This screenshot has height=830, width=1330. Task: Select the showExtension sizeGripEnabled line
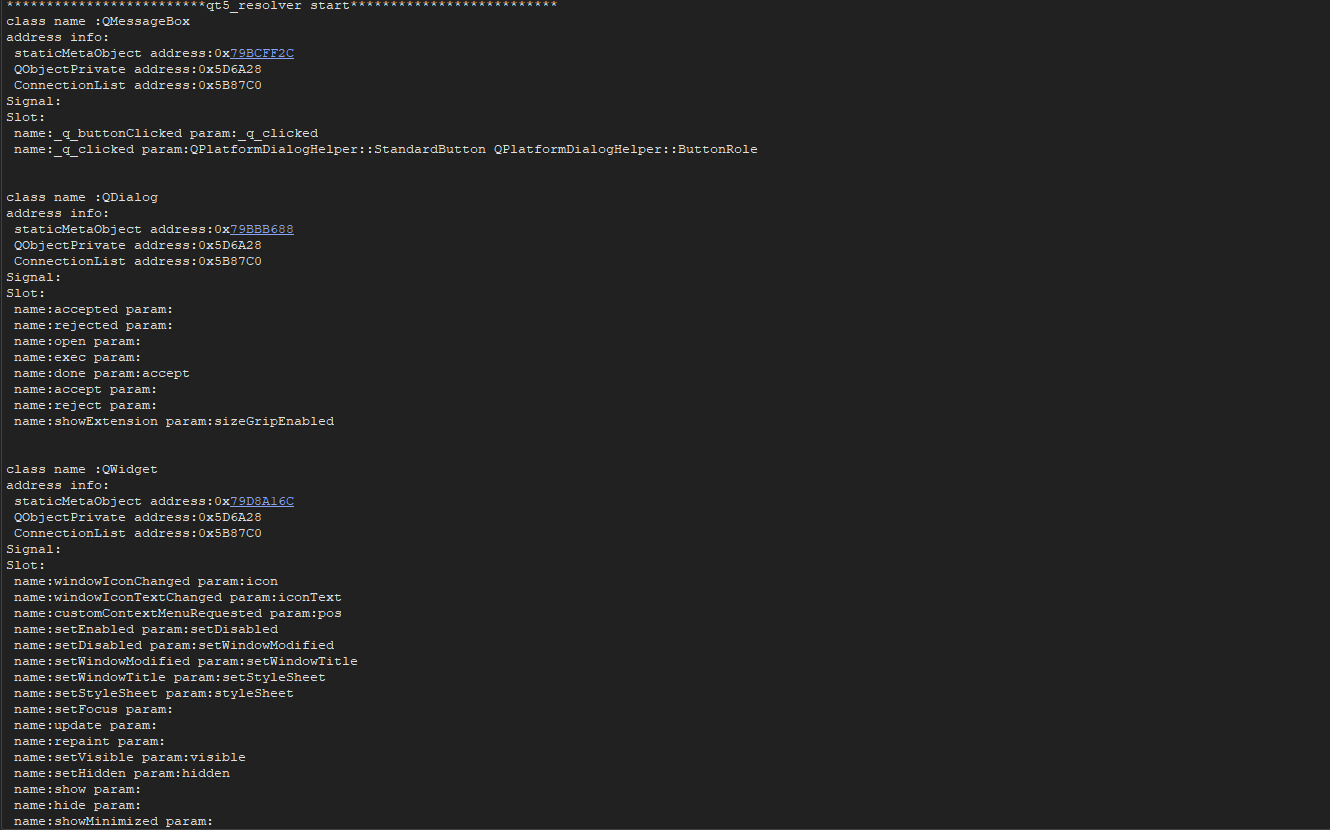pyautogui.click(x=174, y=421)
